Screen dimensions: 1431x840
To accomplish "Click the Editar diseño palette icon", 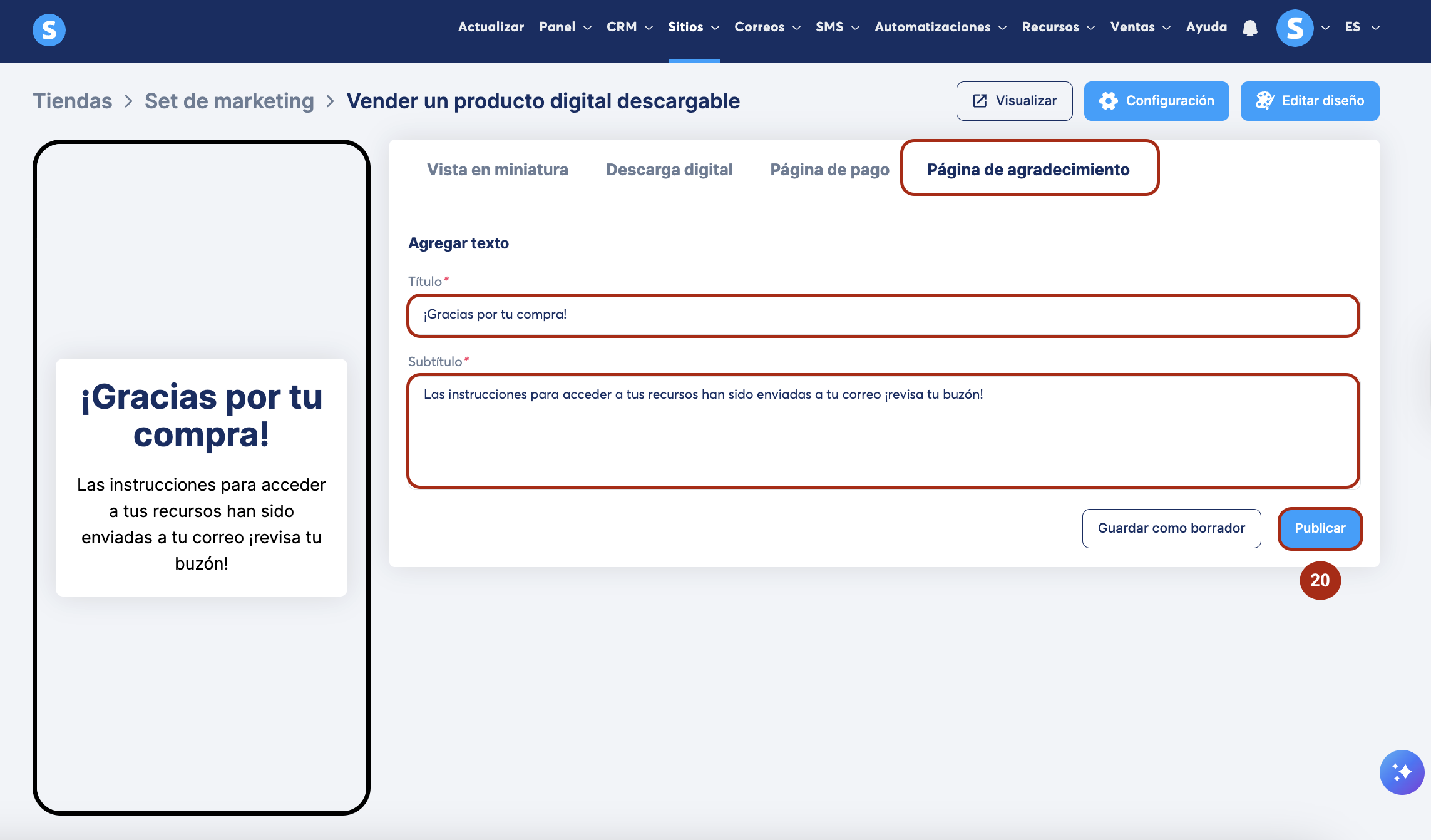I will coord(1264,101).
